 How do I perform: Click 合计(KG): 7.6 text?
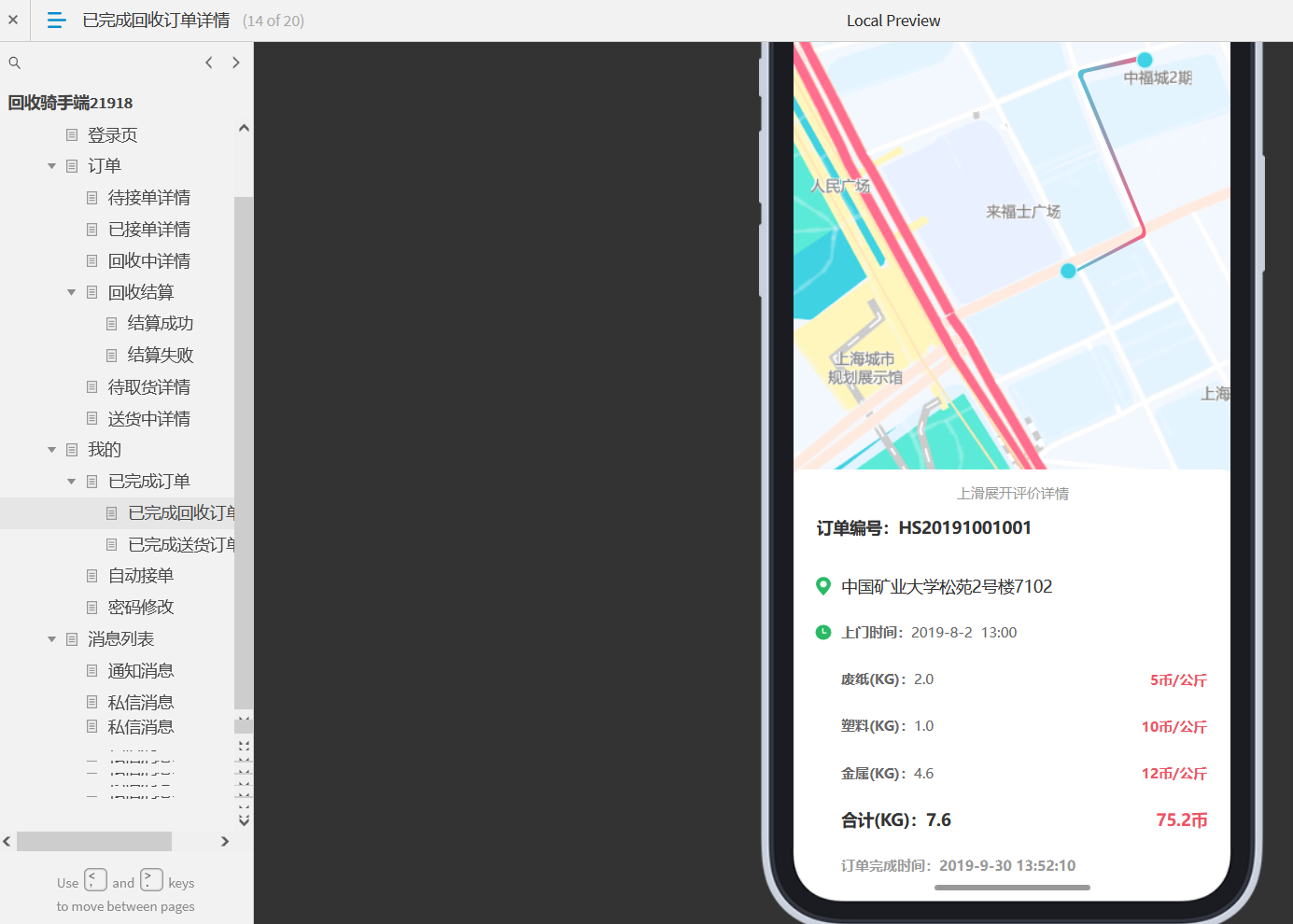pos(896,820)
